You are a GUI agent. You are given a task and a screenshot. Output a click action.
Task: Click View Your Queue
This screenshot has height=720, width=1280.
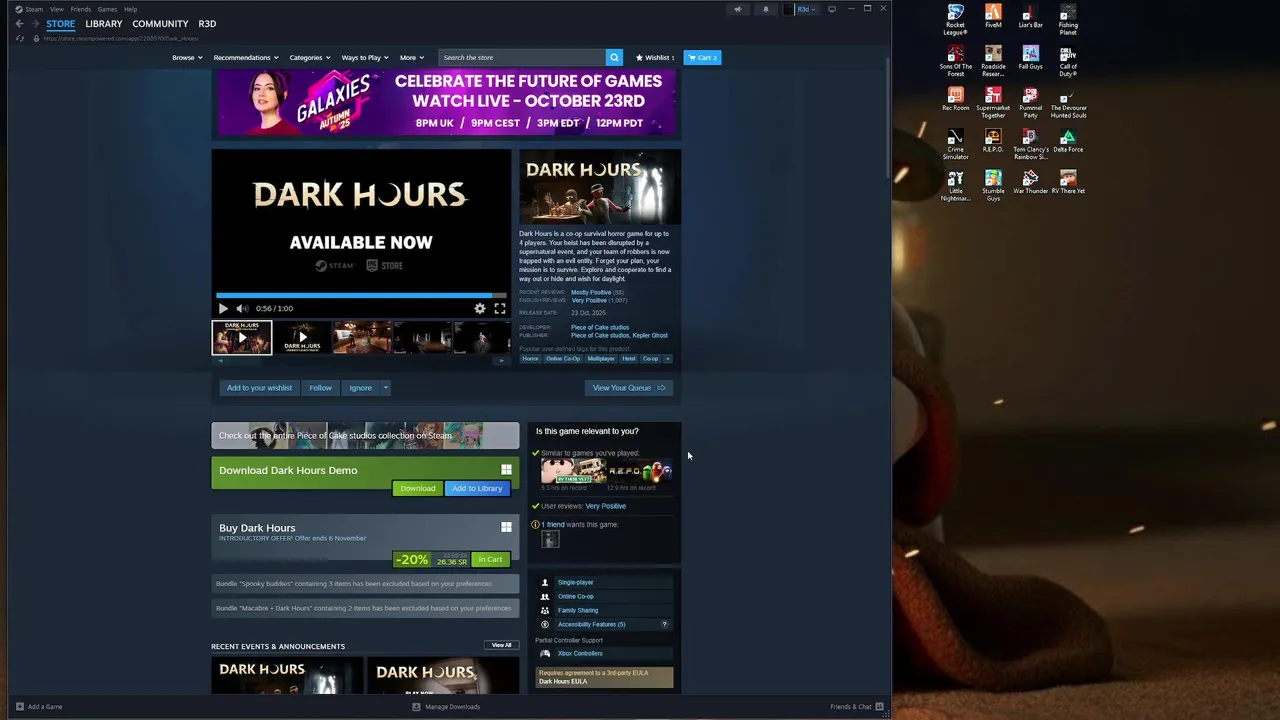click(x=629, y=388)
